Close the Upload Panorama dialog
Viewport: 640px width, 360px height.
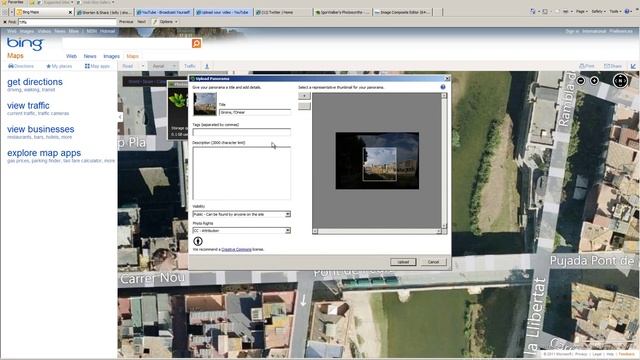pos(447,78)
